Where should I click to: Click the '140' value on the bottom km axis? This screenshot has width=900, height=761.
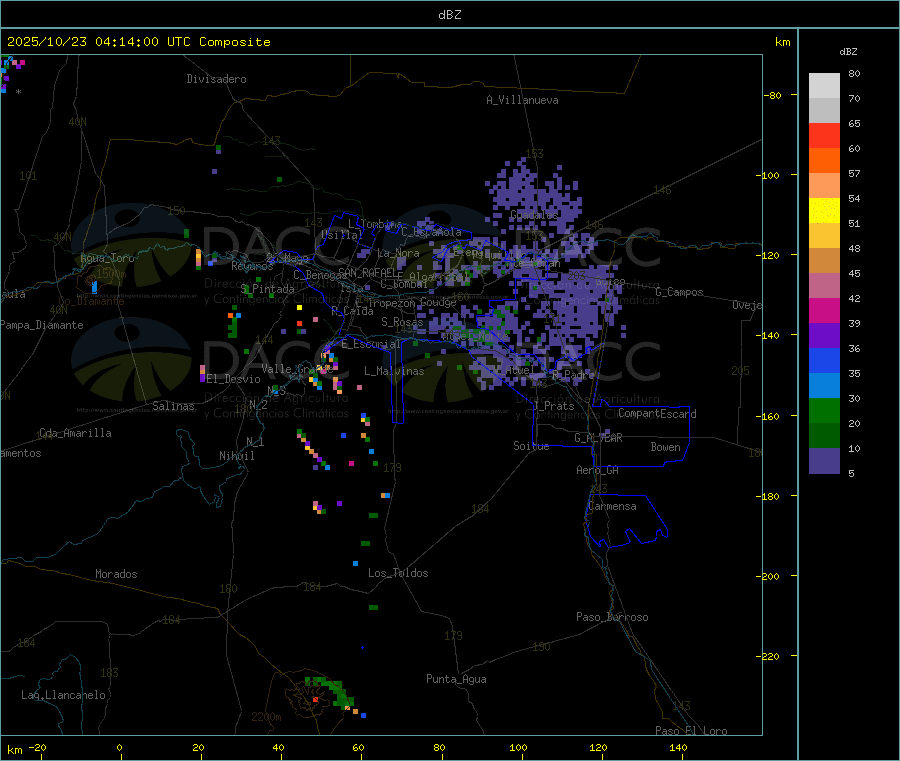click(x=678, y=747)
